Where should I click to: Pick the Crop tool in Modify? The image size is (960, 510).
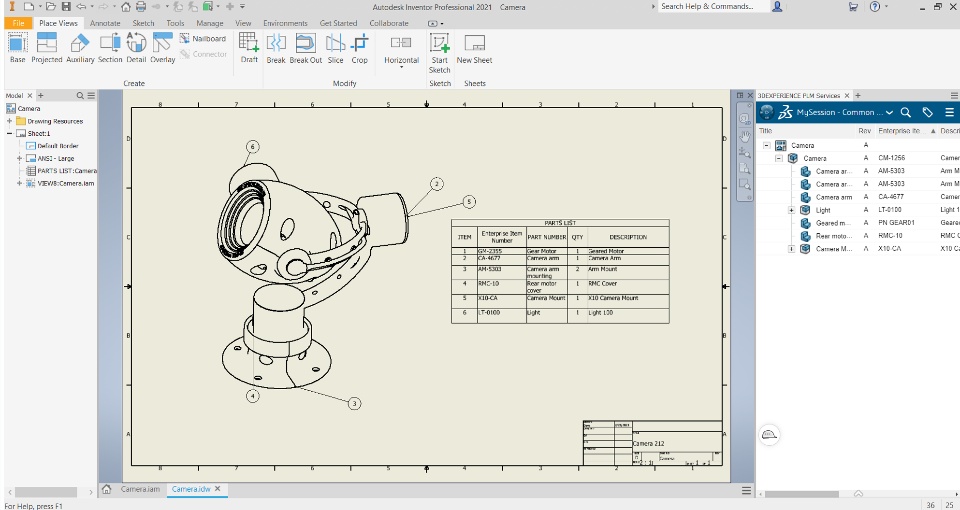point(359,48)
